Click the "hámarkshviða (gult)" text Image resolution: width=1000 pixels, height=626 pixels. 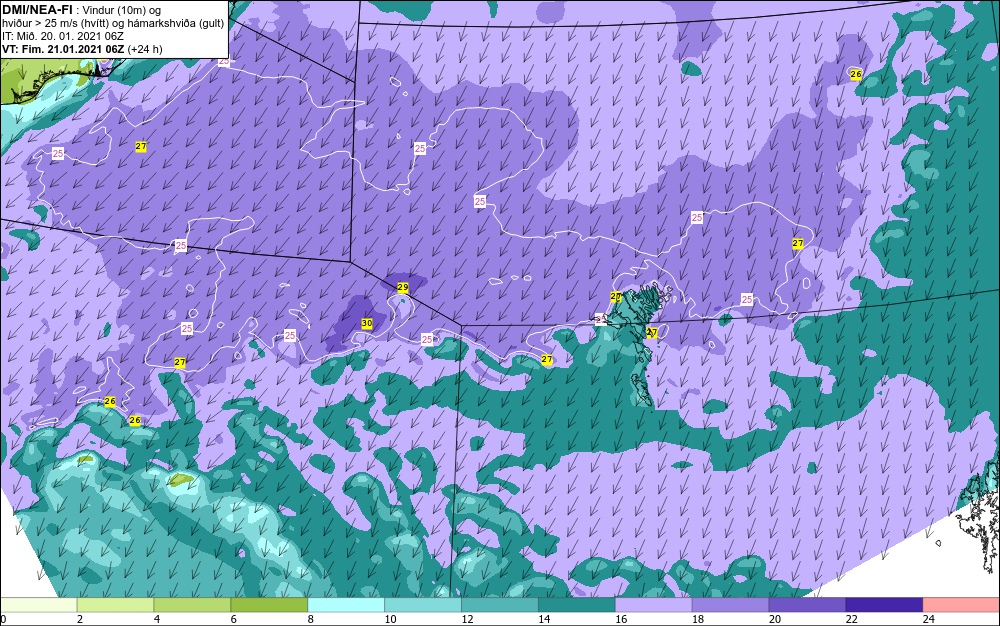tap(179, 24)
